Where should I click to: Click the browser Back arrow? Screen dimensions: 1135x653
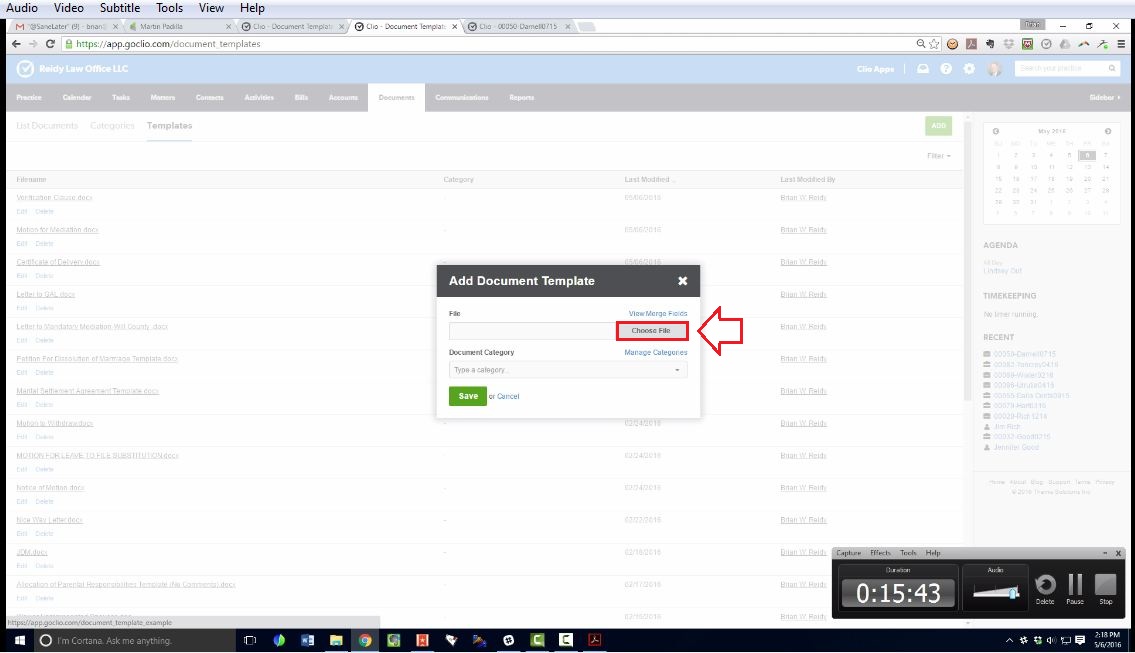pos(16,44)
